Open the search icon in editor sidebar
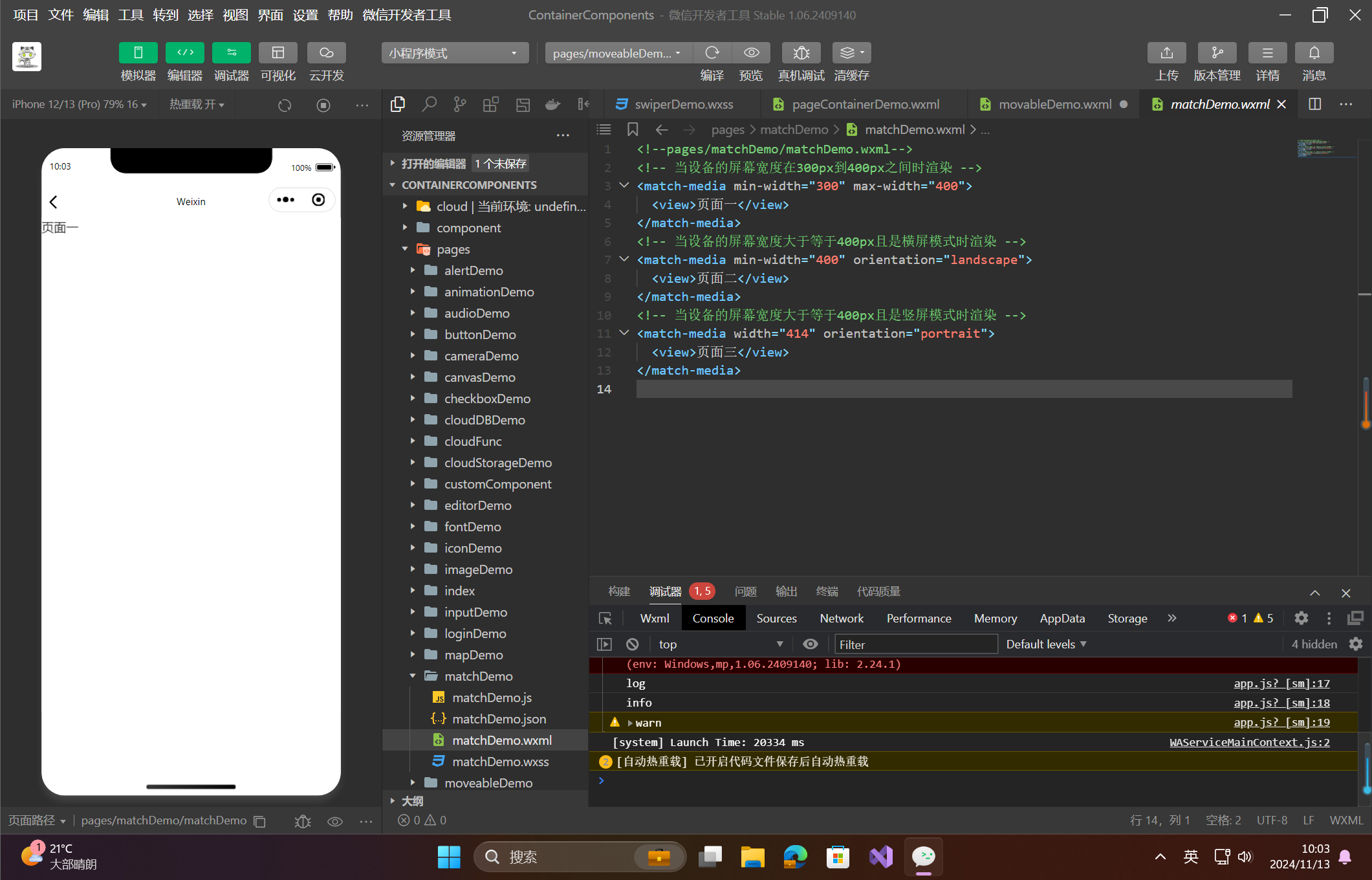 point(429,104)
